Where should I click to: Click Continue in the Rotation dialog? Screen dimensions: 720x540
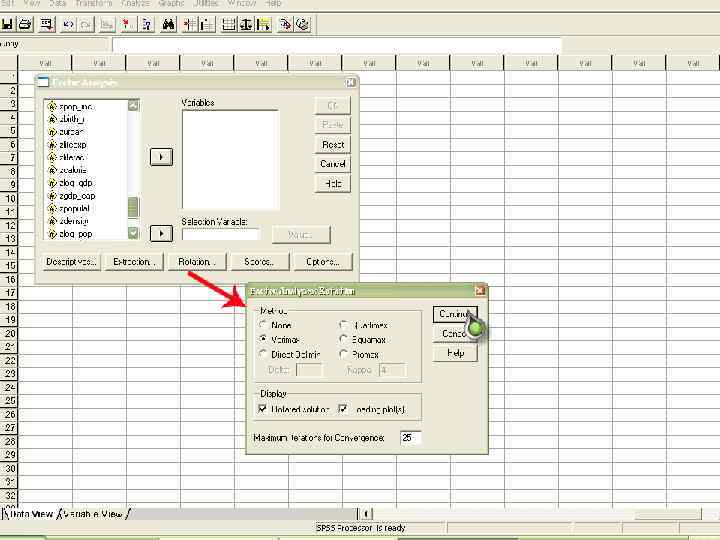click(x=455, y=314)
